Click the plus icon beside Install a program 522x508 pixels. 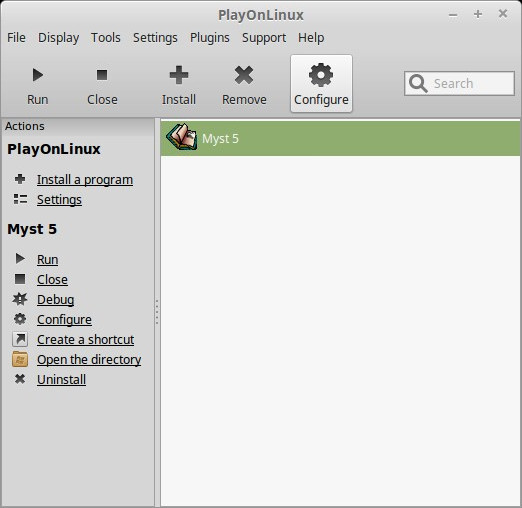(20, 179)
